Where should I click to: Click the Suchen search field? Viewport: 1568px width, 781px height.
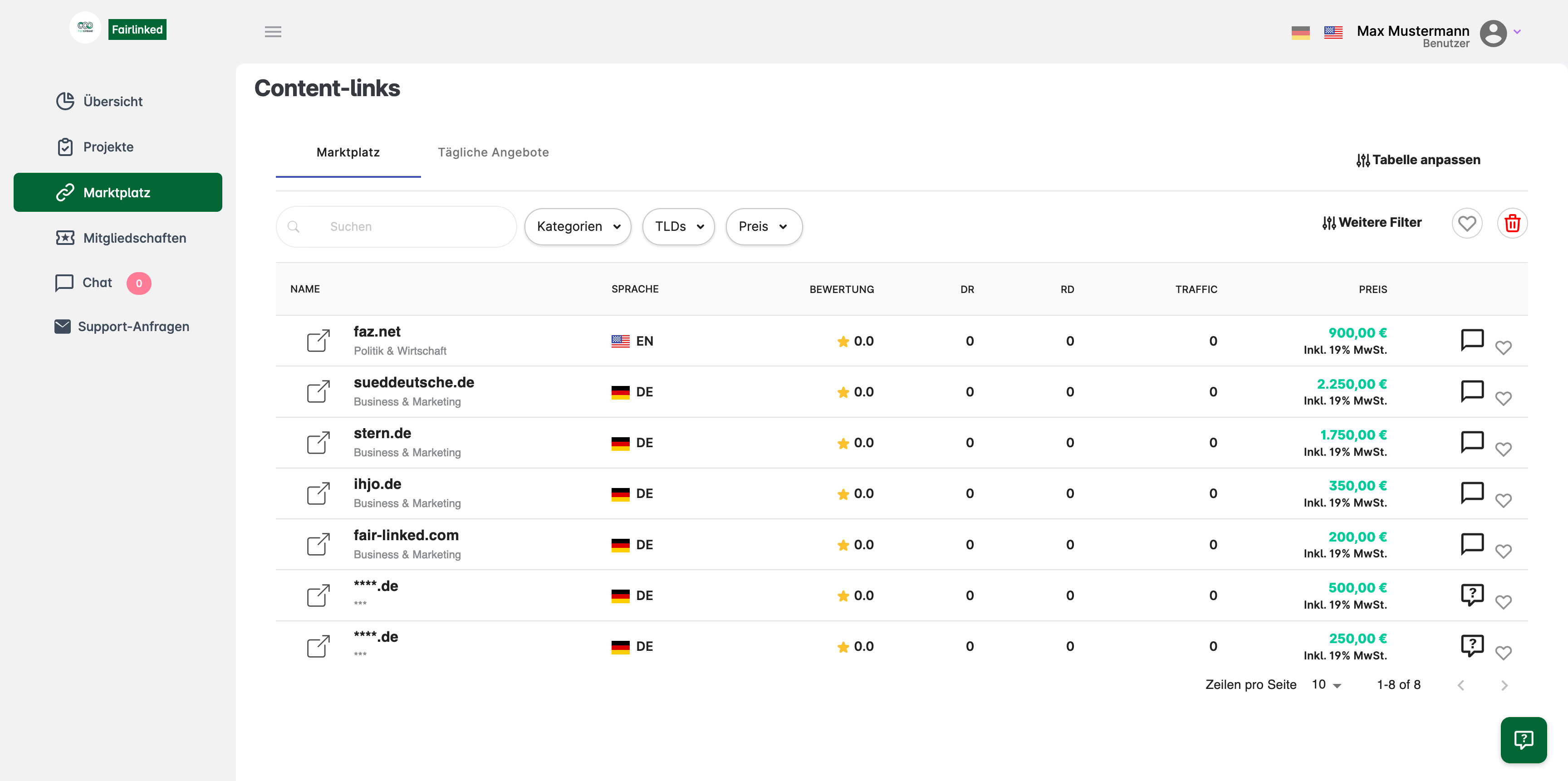pos(396,226)
